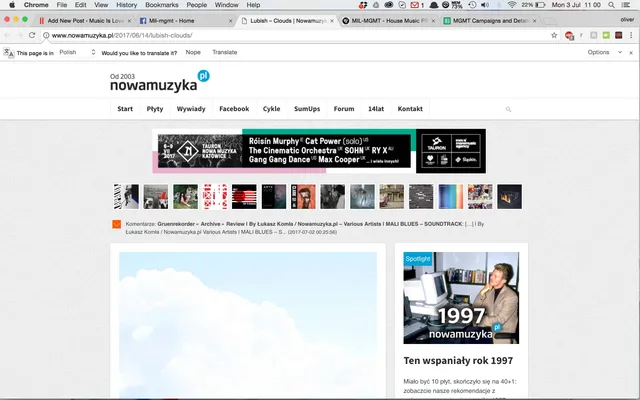Click the browser forward arrow
This screenshot has height=400, width=640.
tap(19, 36)
